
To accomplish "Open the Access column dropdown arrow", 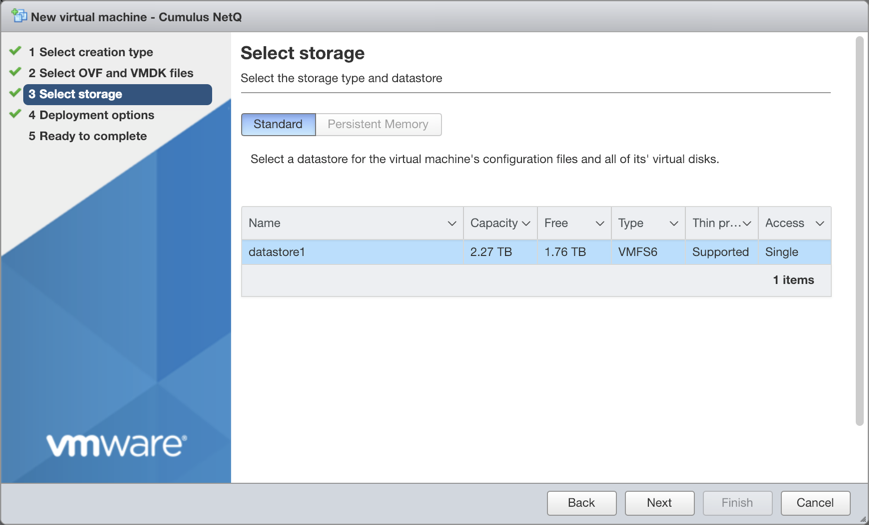I will [x=820, y=224].
